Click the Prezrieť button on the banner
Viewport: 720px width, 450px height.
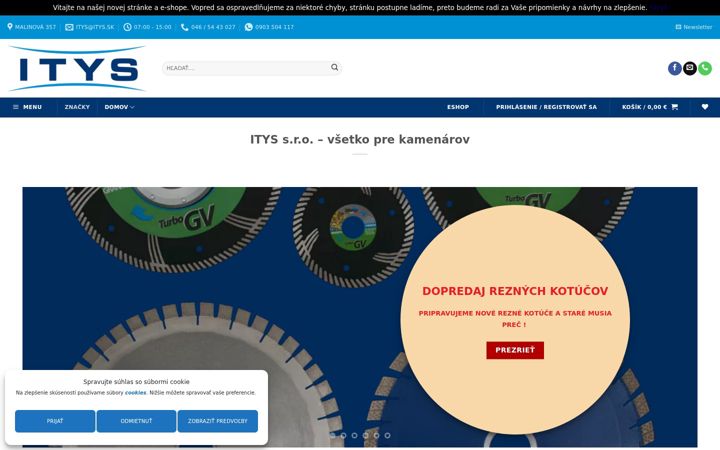click(515, 350)
